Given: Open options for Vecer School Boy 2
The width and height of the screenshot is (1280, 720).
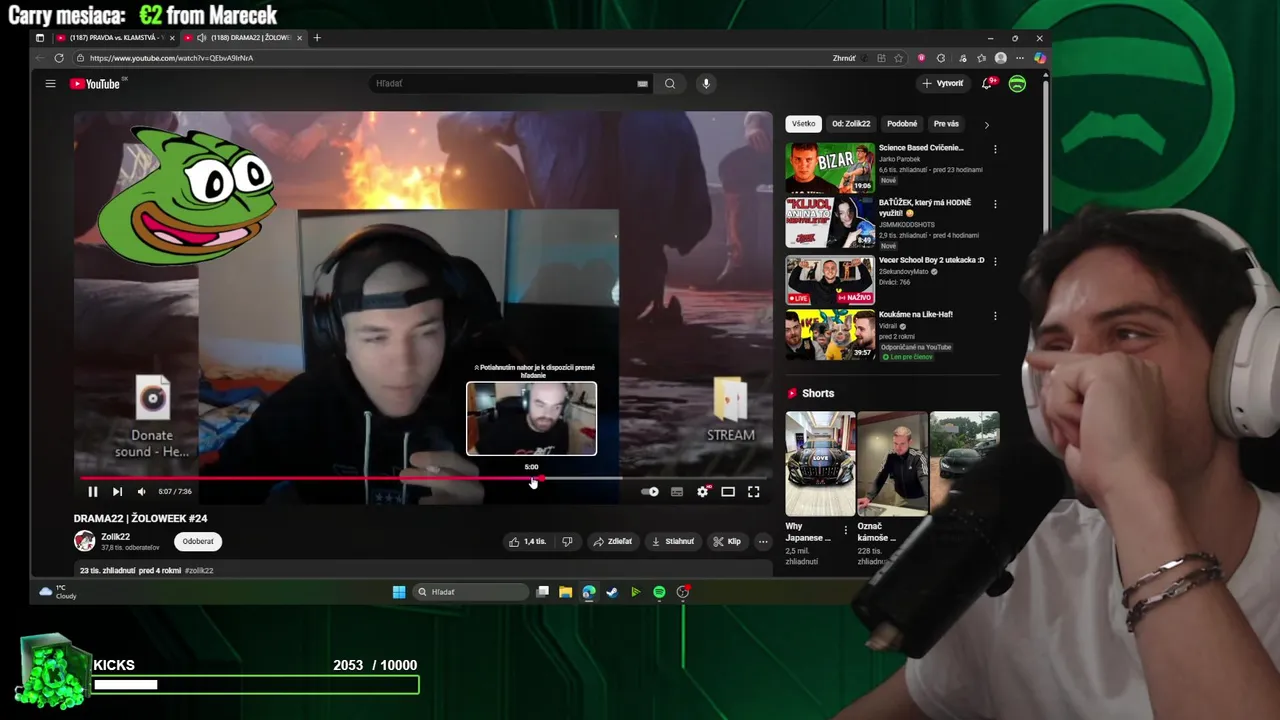Looking at the screenshot, I should click(995, 260).
